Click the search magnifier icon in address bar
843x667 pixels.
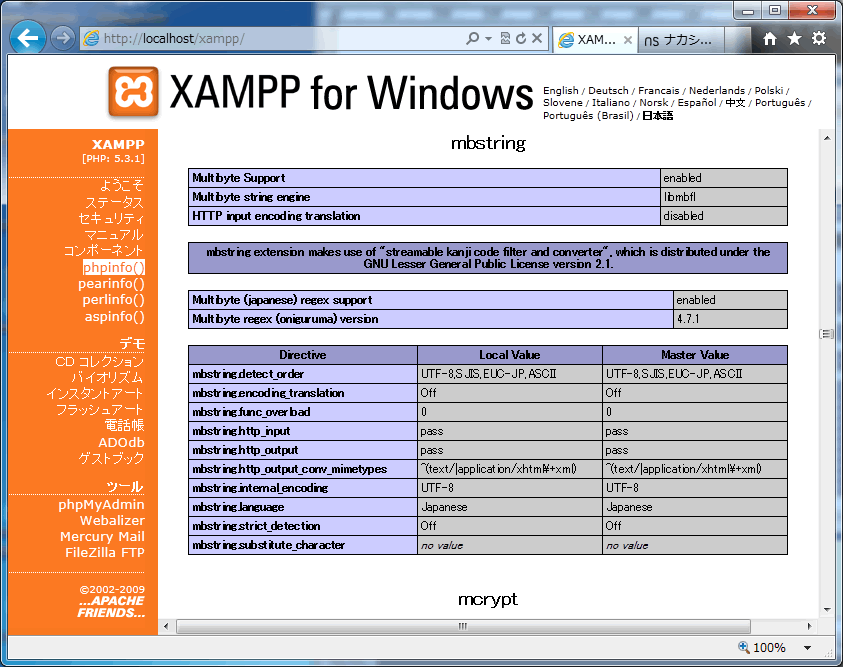(472, 39)
